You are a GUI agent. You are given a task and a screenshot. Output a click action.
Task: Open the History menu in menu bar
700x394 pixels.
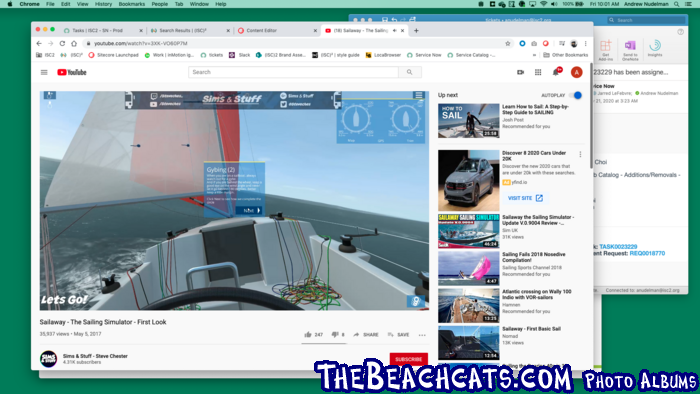point(103,4)
